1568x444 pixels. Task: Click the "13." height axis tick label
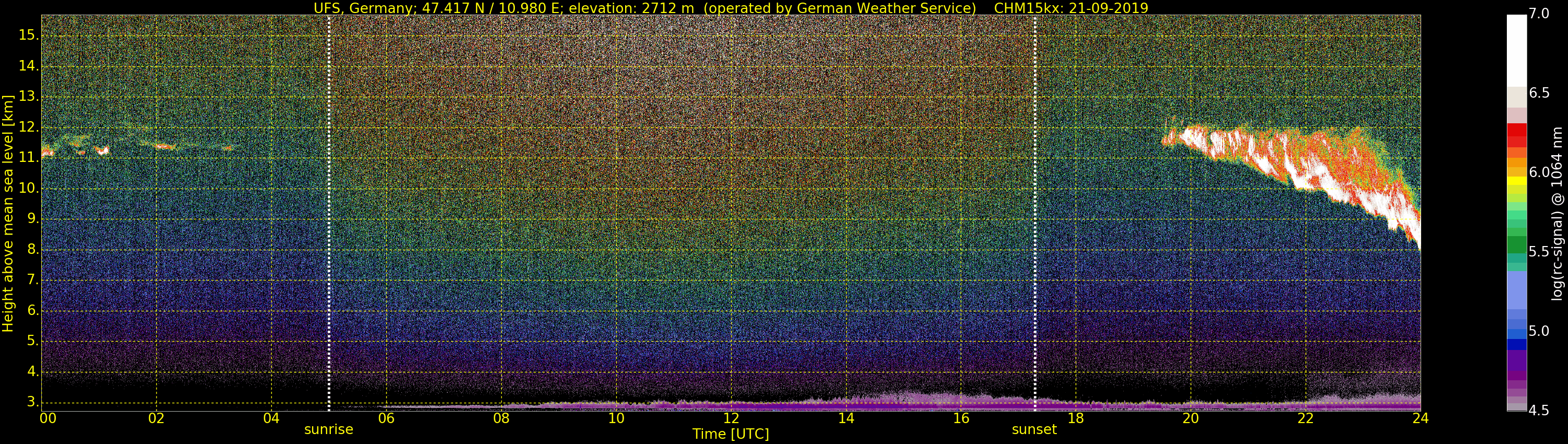pos(29,96)
